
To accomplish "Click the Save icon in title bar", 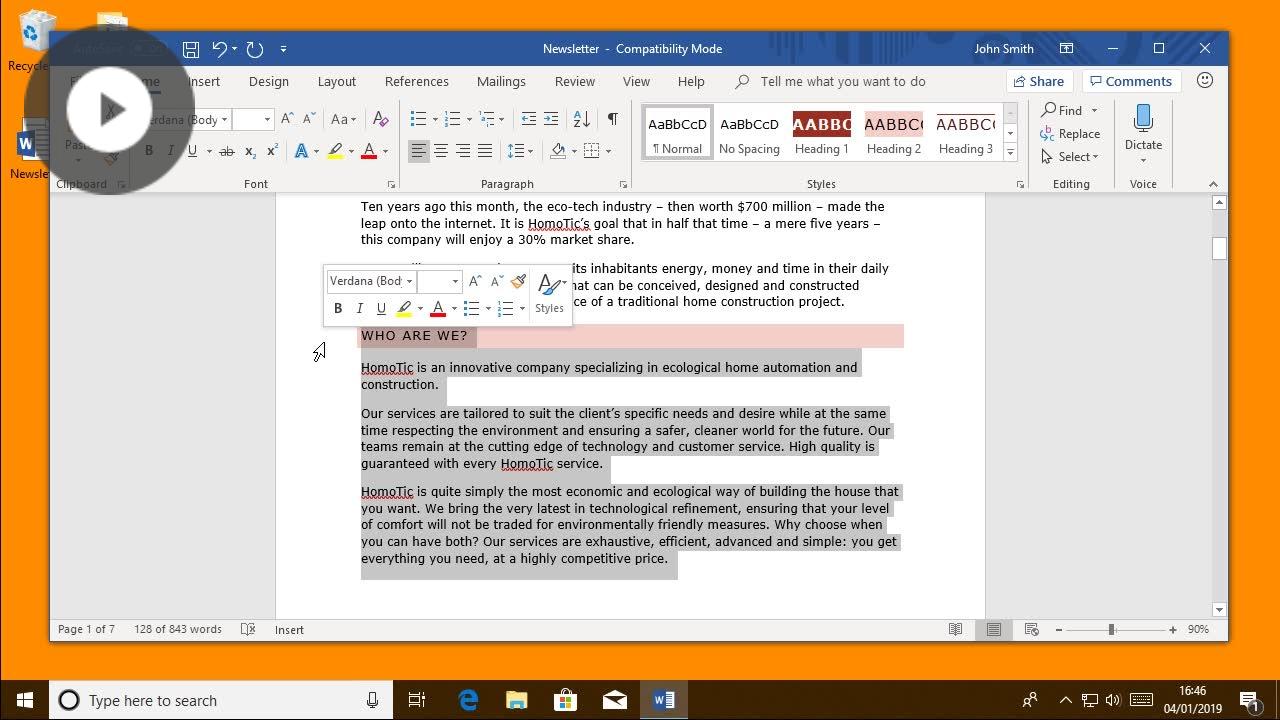I will [191, 48].
